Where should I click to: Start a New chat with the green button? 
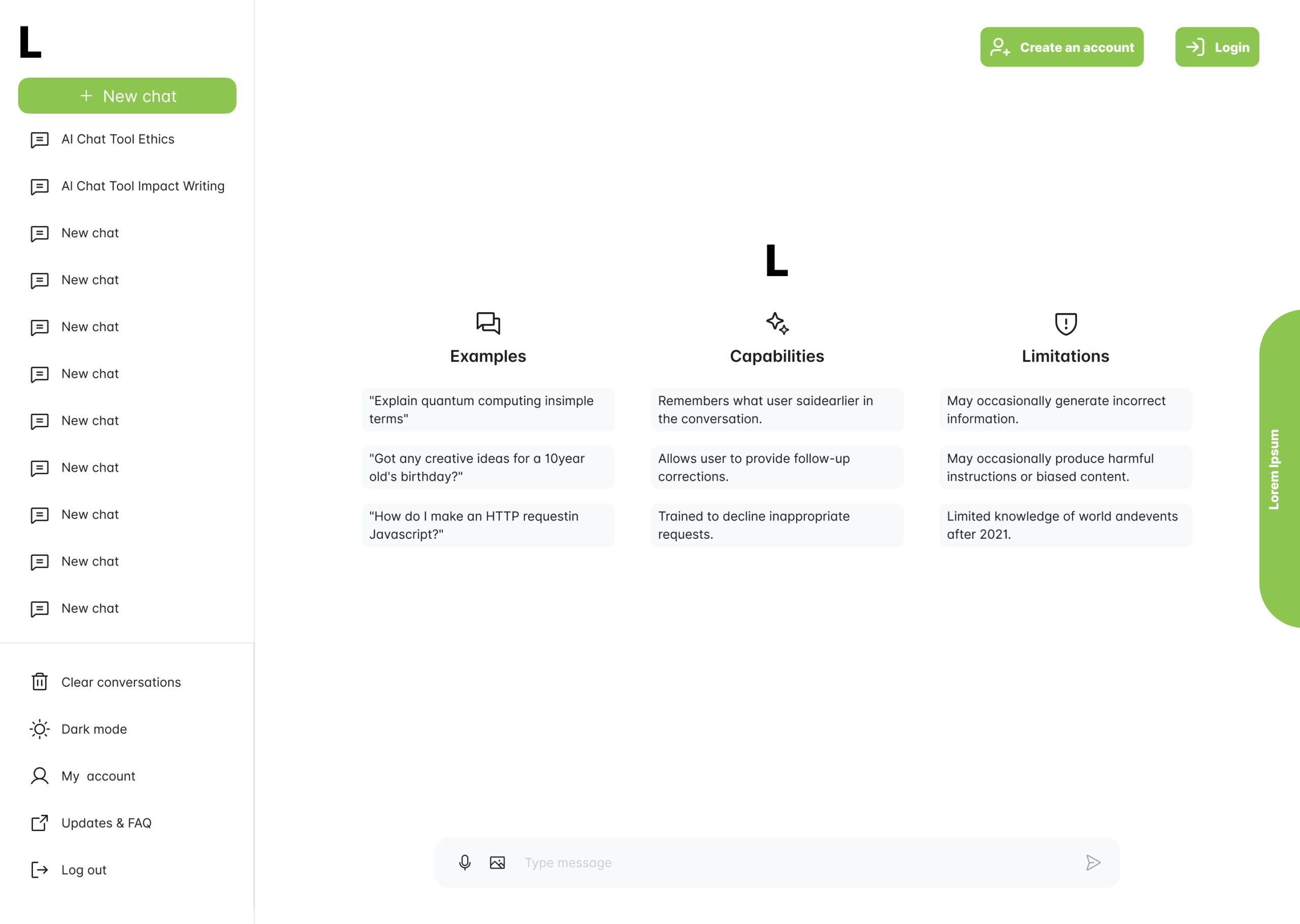point(127,95)
